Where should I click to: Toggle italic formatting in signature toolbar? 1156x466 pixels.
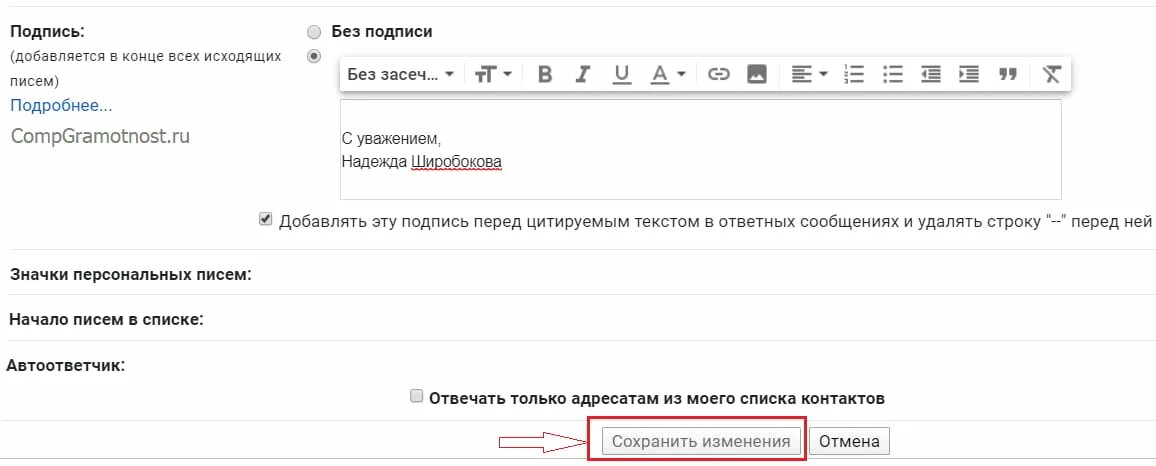click(583, 74)
